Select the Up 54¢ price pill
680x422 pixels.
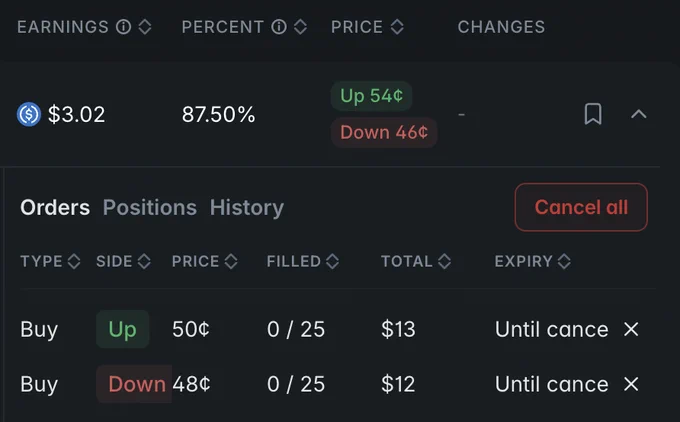tap(371, 95)
